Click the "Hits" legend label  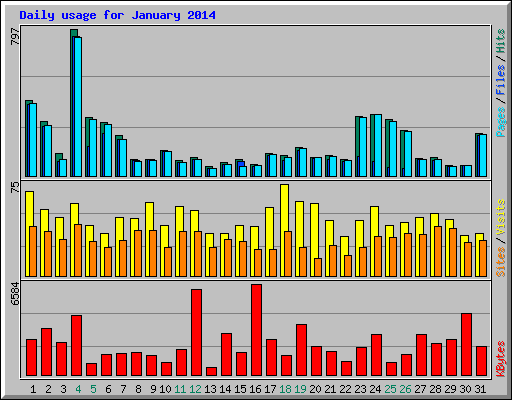coord(501,41)
